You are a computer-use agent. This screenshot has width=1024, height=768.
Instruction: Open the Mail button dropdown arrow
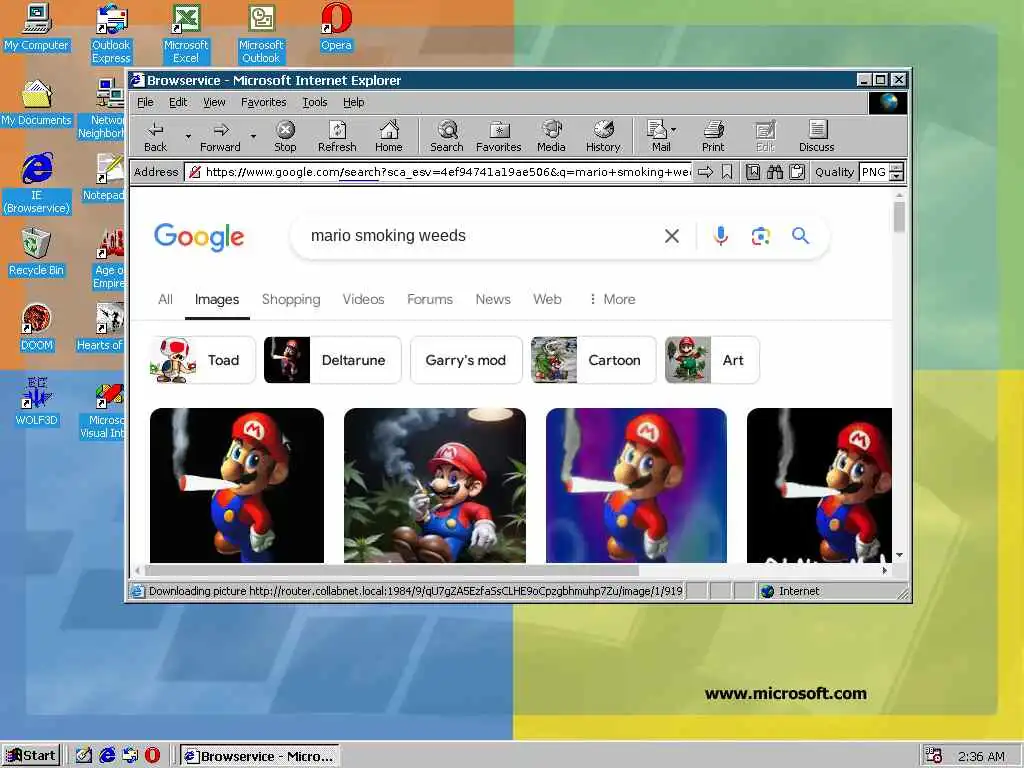point(674,129)
